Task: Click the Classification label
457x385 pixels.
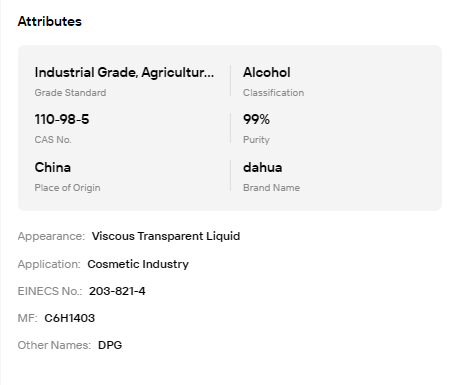Action: click(273, 93)
